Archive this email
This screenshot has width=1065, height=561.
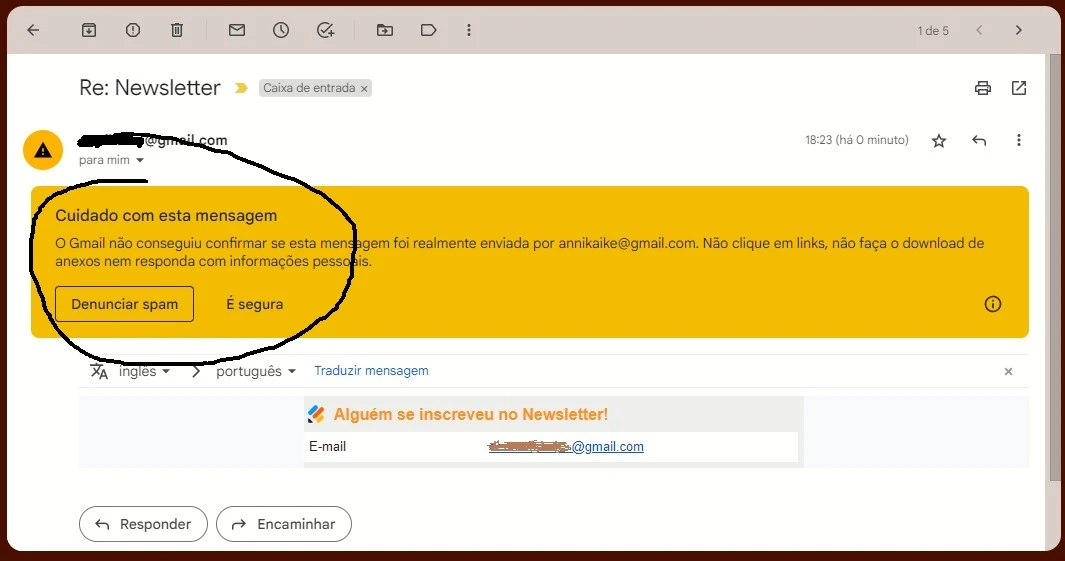(x=89, y=30)
